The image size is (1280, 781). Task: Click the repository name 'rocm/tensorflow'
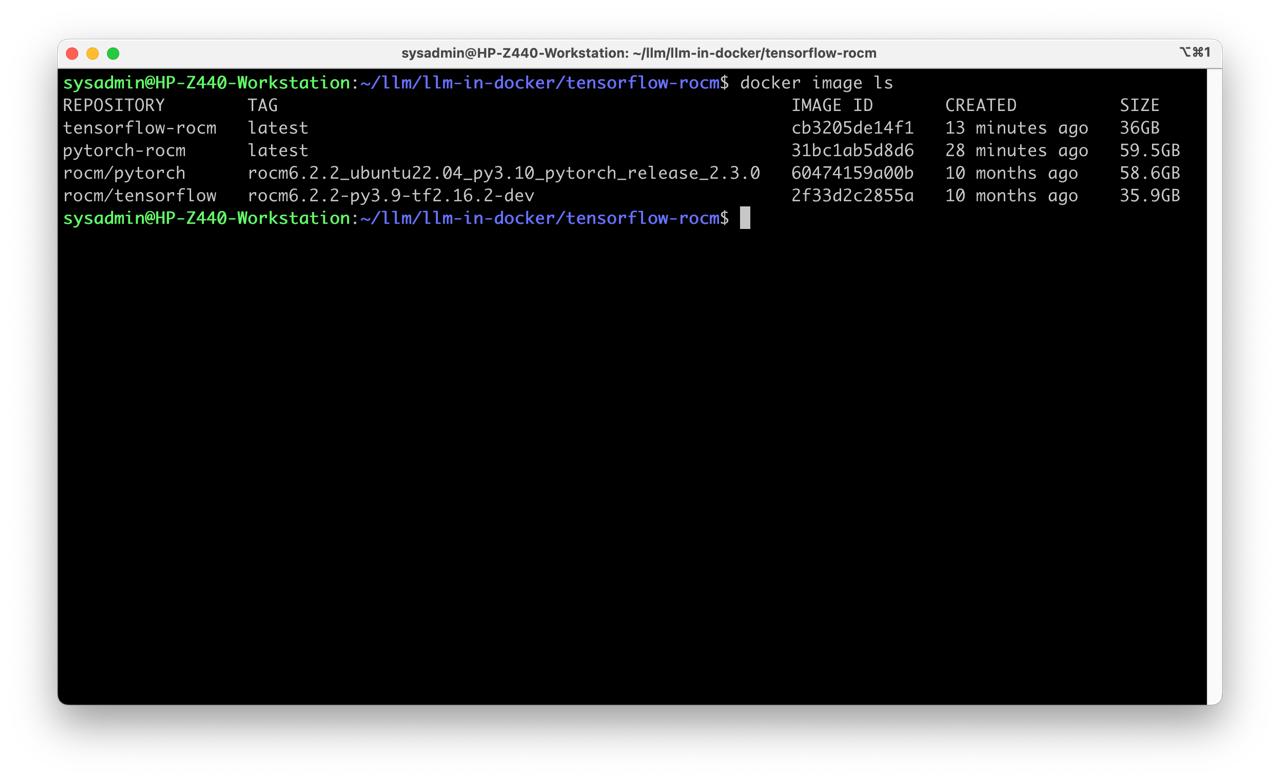[x=140, y=195]
